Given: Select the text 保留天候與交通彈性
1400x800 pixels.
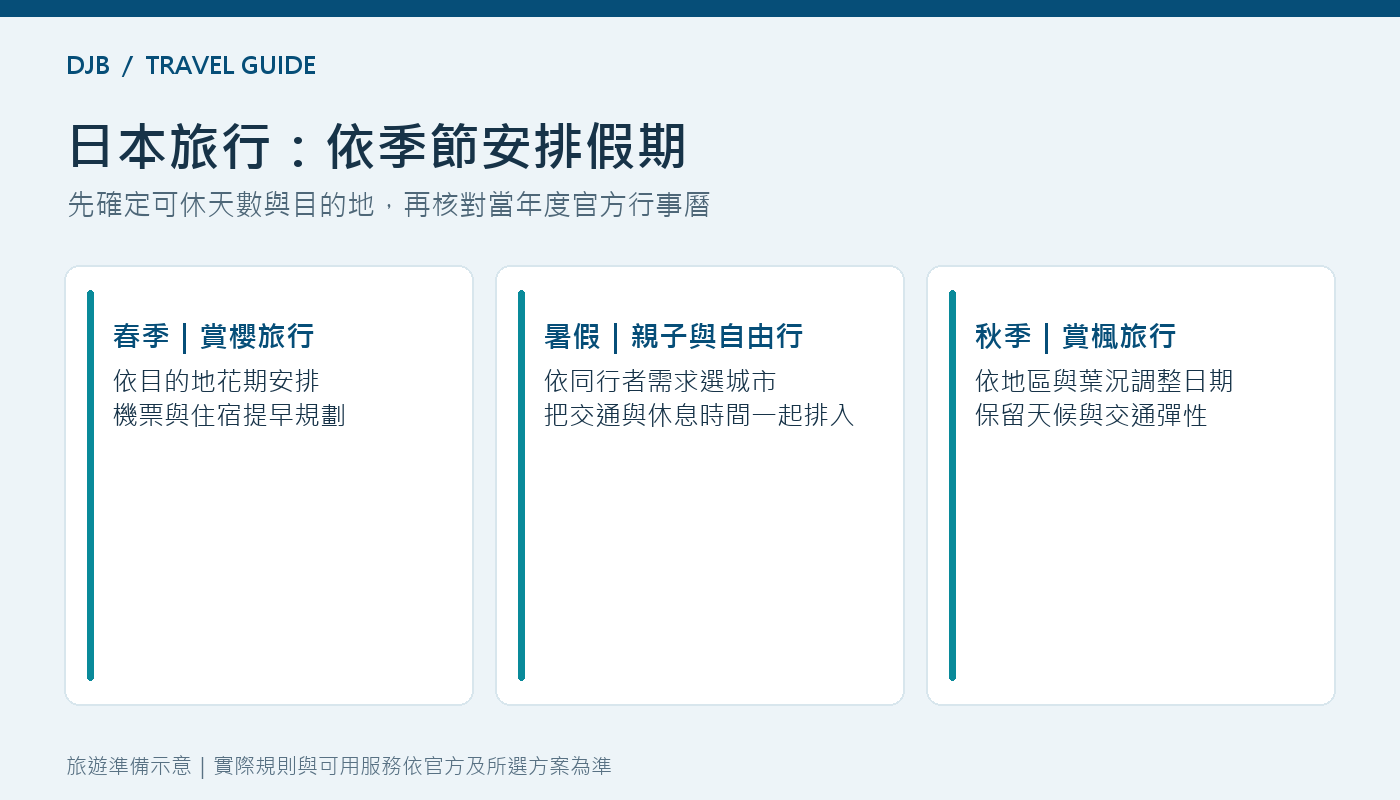Looking at the screenshot, I should point(1092,415).
